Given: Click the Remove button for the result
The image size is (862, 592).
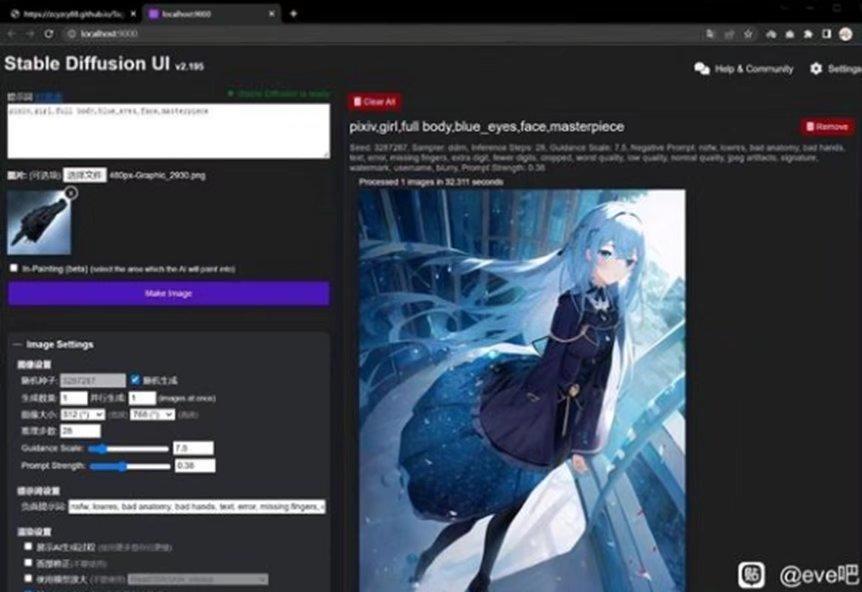Looking at the screenshot, I should [827, 127].
